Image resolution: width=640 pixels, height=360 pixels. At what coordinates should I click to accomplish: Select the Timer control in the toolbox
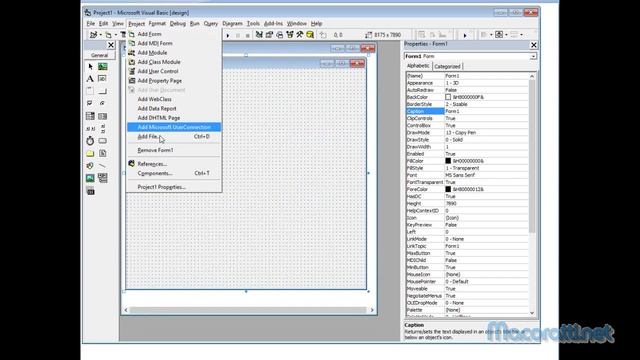coord(90,141)
